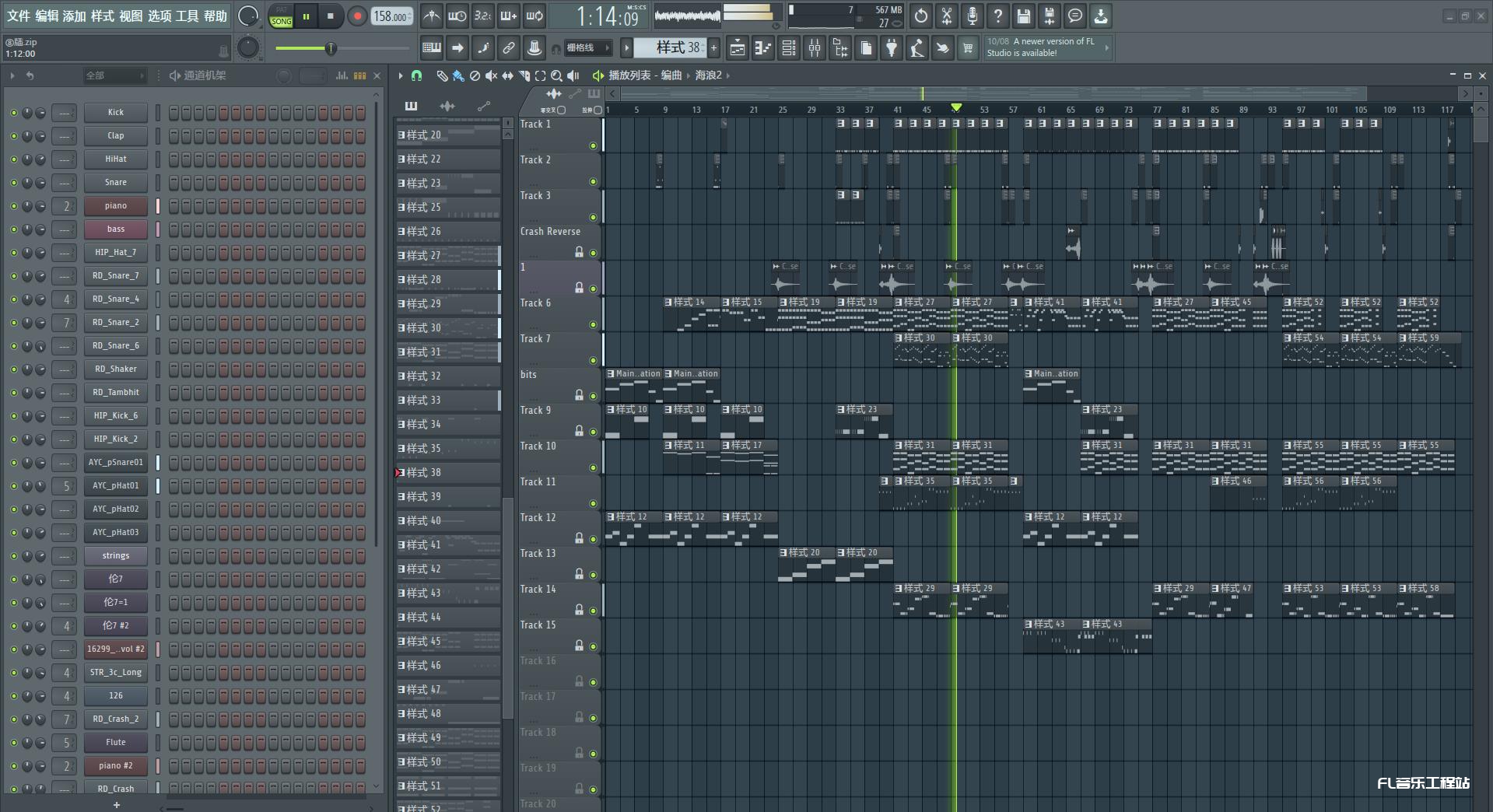Select the playlist playback speaker tool
The image size is (1493, 812).
[573, 75]
